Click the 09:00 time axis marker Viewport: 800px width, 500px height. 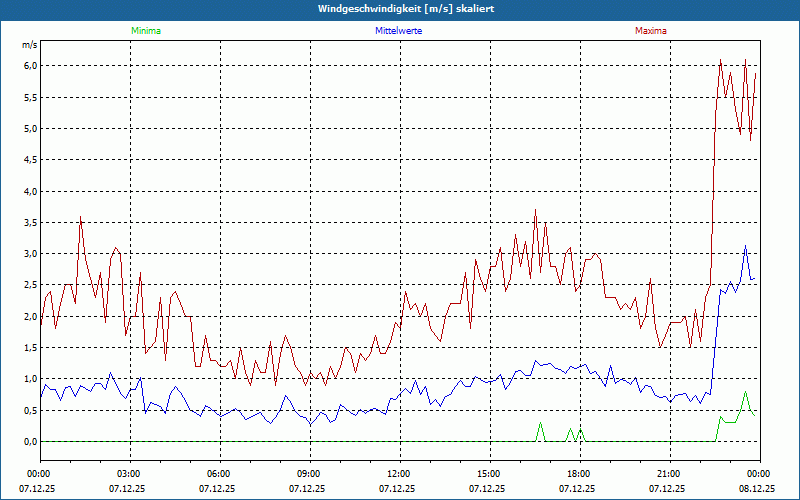(309, 474)
